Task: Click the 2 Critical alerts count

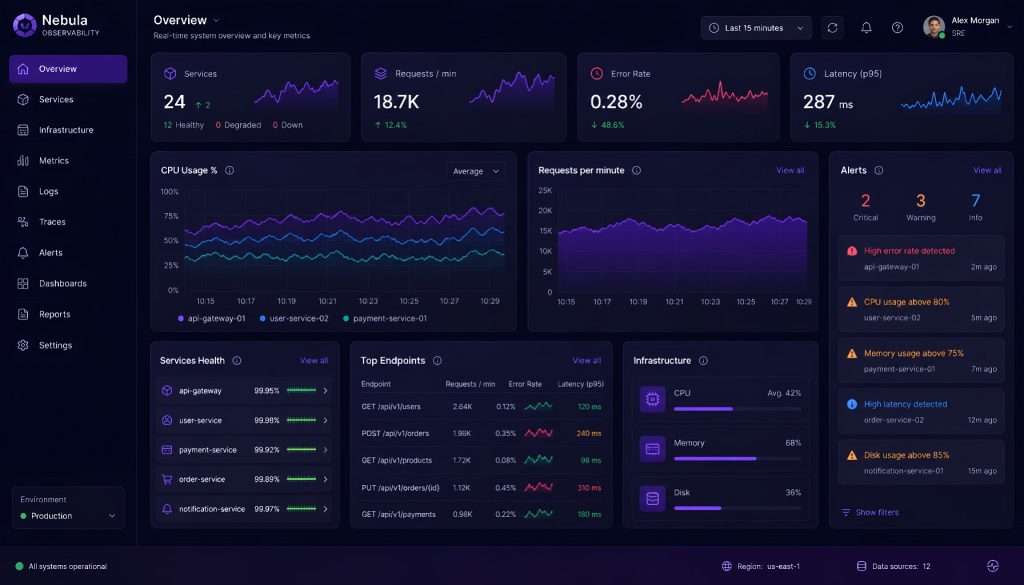Action: [x=865, y=207]
